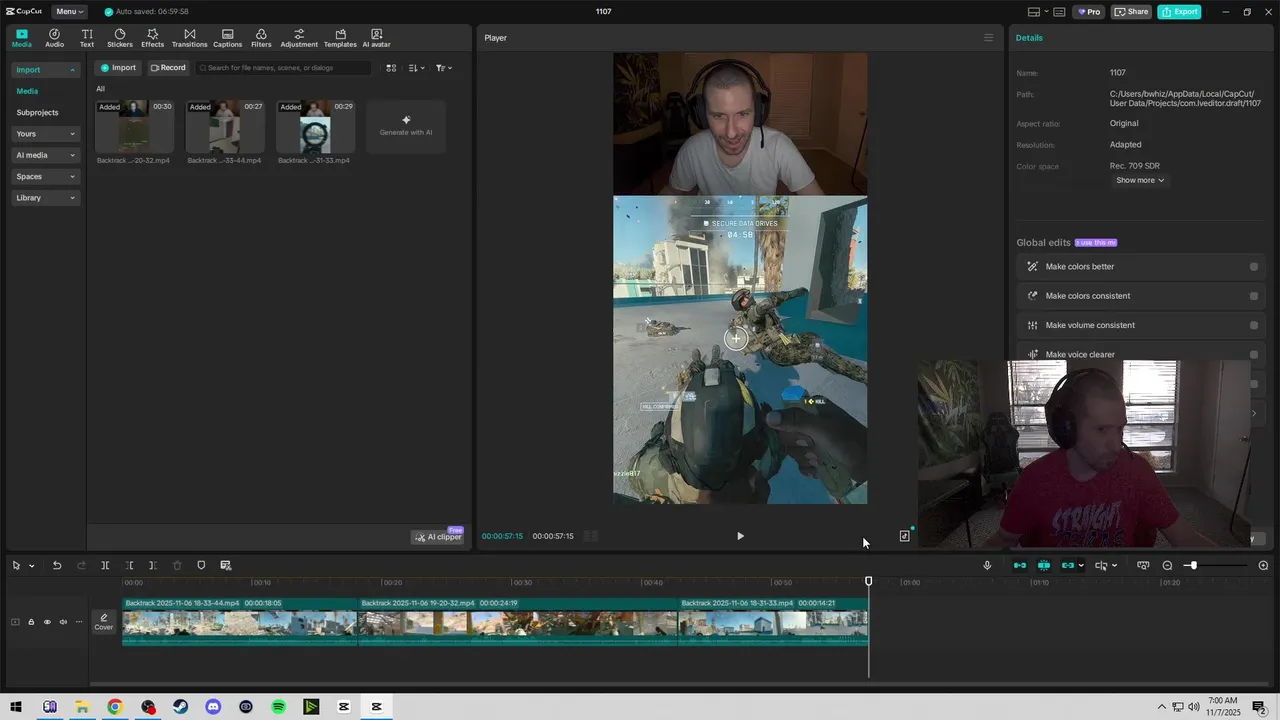Click the player ratio/fullscreen icon
This screenshot has width=1280, height=720.
point(905,536)
